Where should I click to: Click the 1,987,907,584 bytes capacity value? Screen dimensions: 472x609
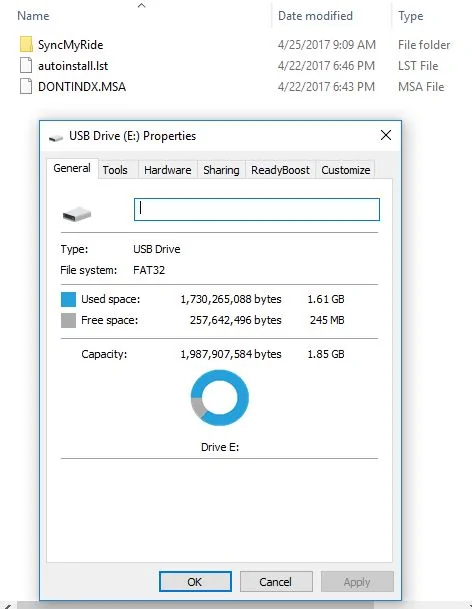pos(231,354)
